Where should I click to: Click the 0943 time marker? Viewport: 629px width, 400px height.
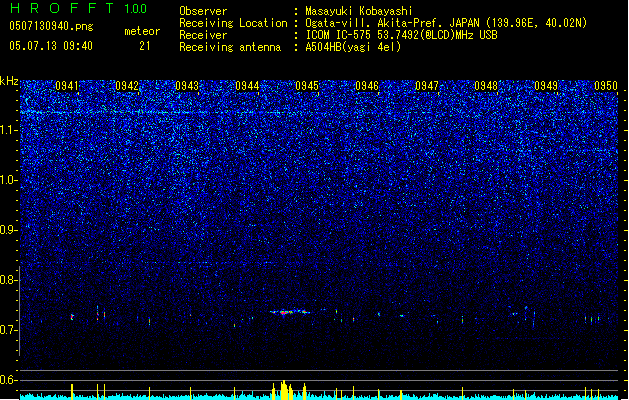pos(187,86)
